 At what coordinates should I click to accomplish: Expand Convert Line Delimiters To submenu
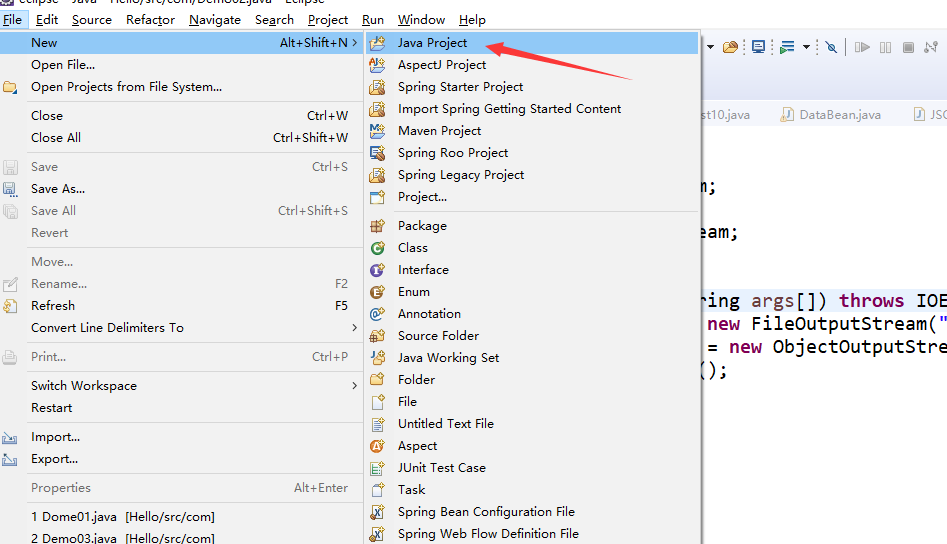click(x=355, y=328)
